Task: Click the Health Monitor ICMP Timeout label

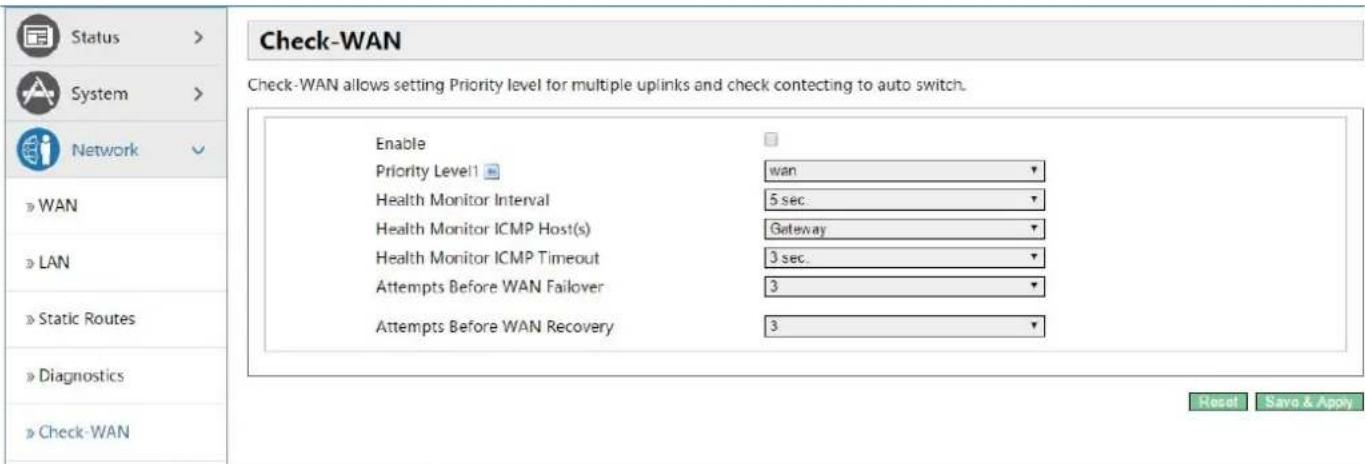Action: (487, 258)
